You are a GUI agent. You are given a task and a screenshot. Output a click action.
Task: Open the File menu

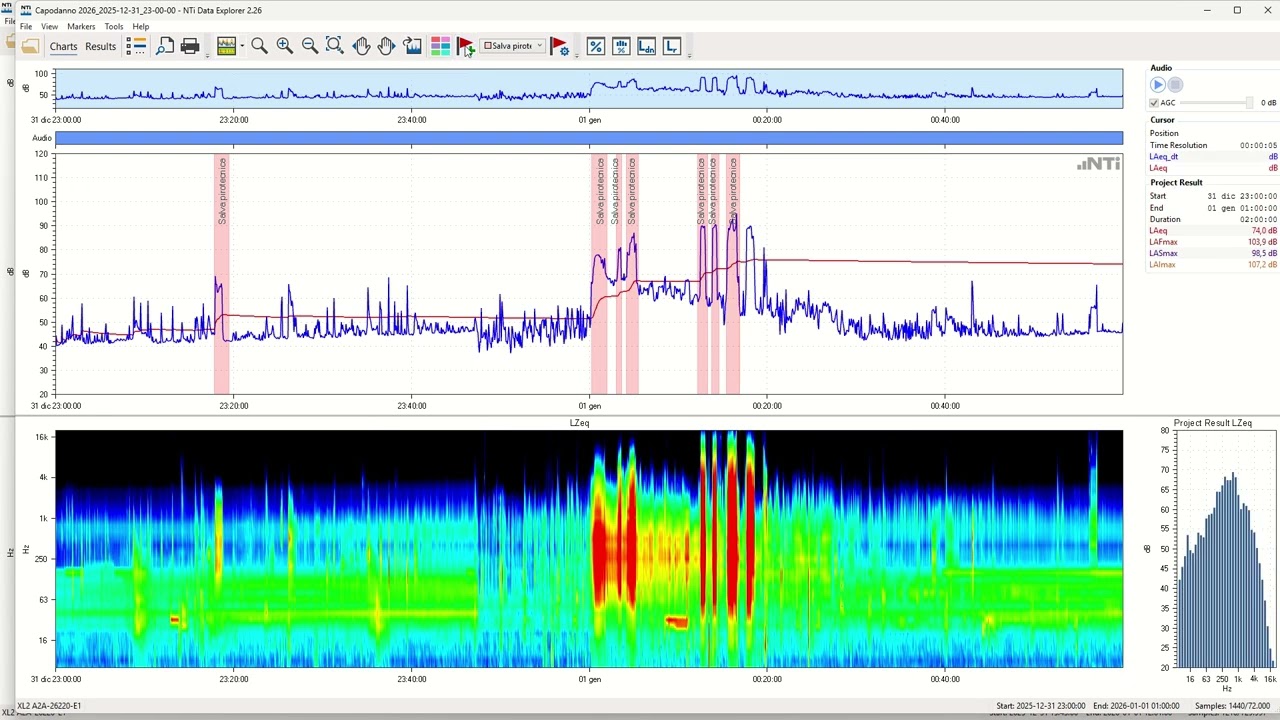(26, 27)
